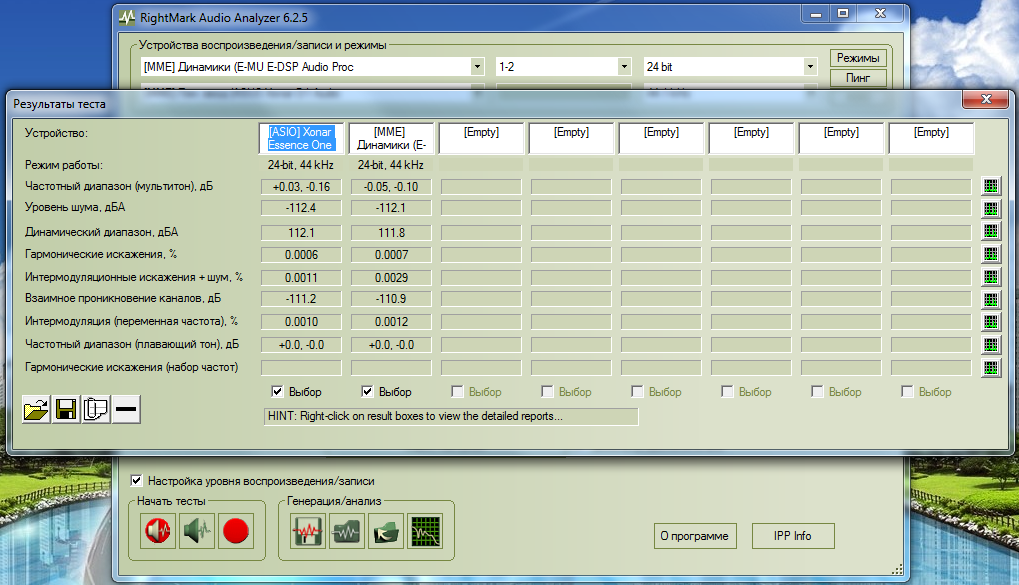Expand the [MME] Динамики (E-MU E-DSP) device dropdown
This screenshot has width=1019, height=585.
(478, 66)
